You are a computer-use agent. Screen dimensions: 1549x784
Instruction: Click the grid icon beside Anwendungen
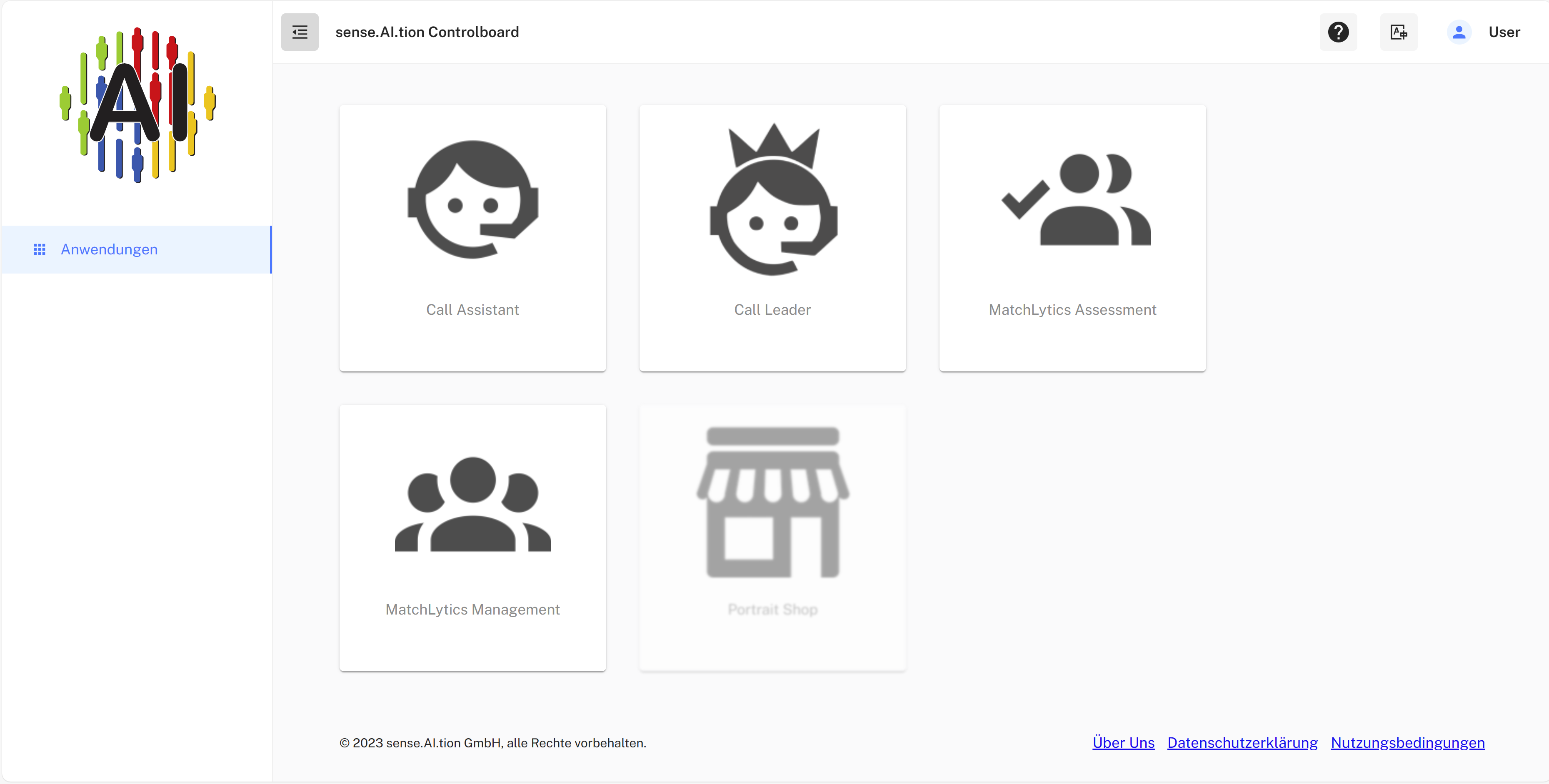[40, 249]
